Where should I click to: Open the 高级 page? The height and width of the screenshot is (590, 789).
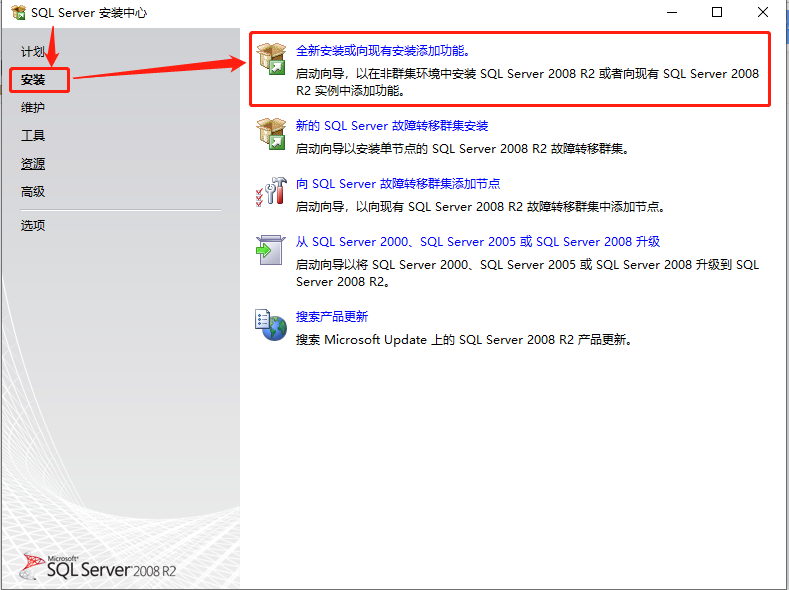tap(33, 192)
